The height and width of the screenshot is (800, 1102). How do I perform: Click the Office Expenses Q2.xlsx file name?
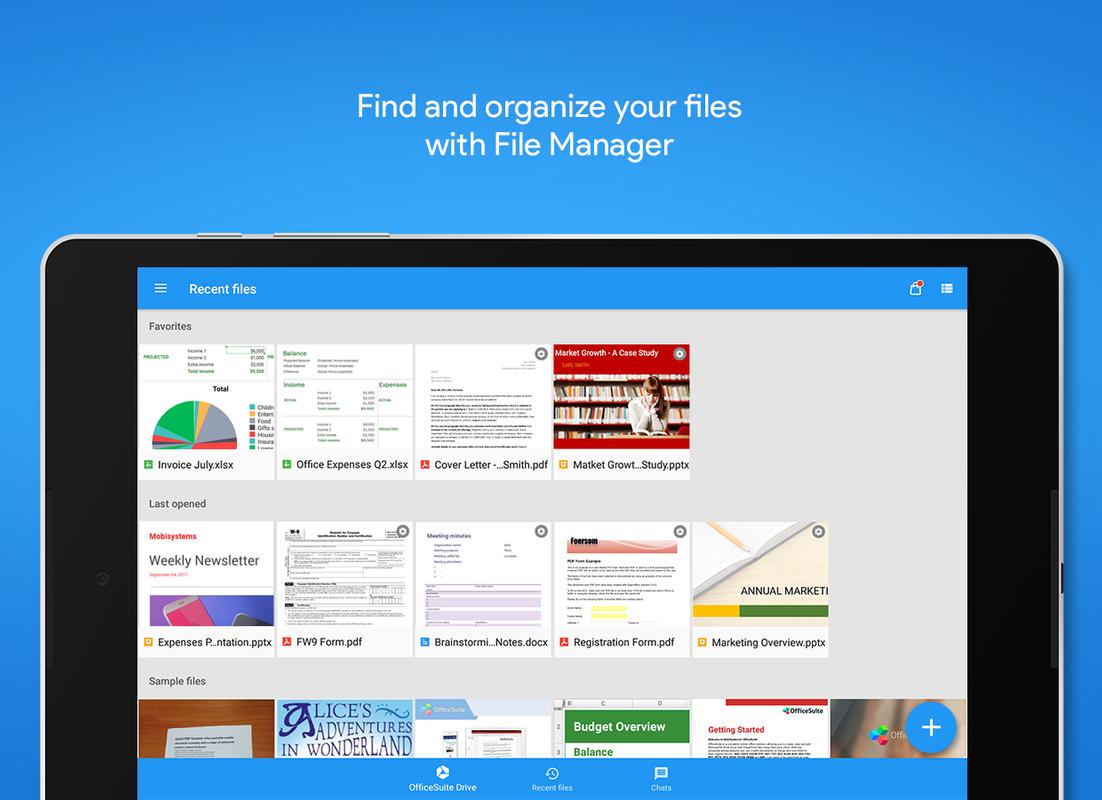point(352,465)
